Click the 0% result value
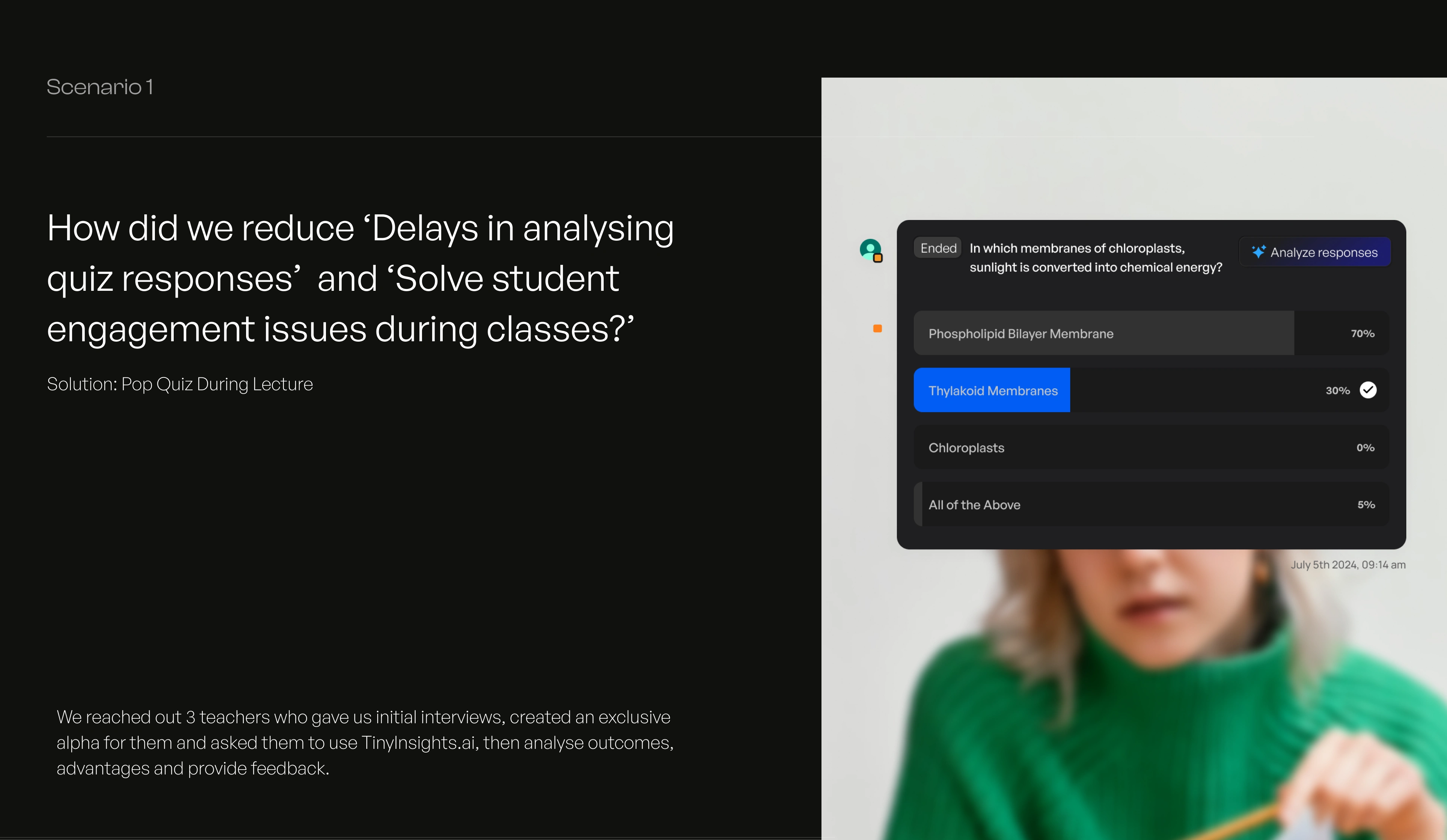The image size is (1447, 840). [x=1365, y=448]
